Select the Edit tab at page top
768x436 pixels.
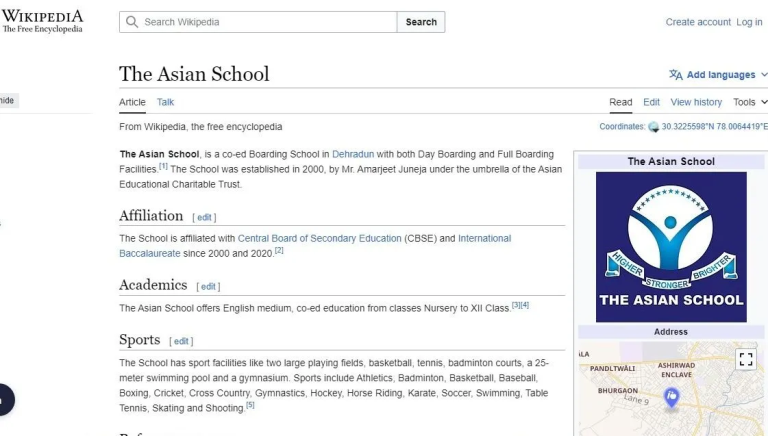click(651, 102)
